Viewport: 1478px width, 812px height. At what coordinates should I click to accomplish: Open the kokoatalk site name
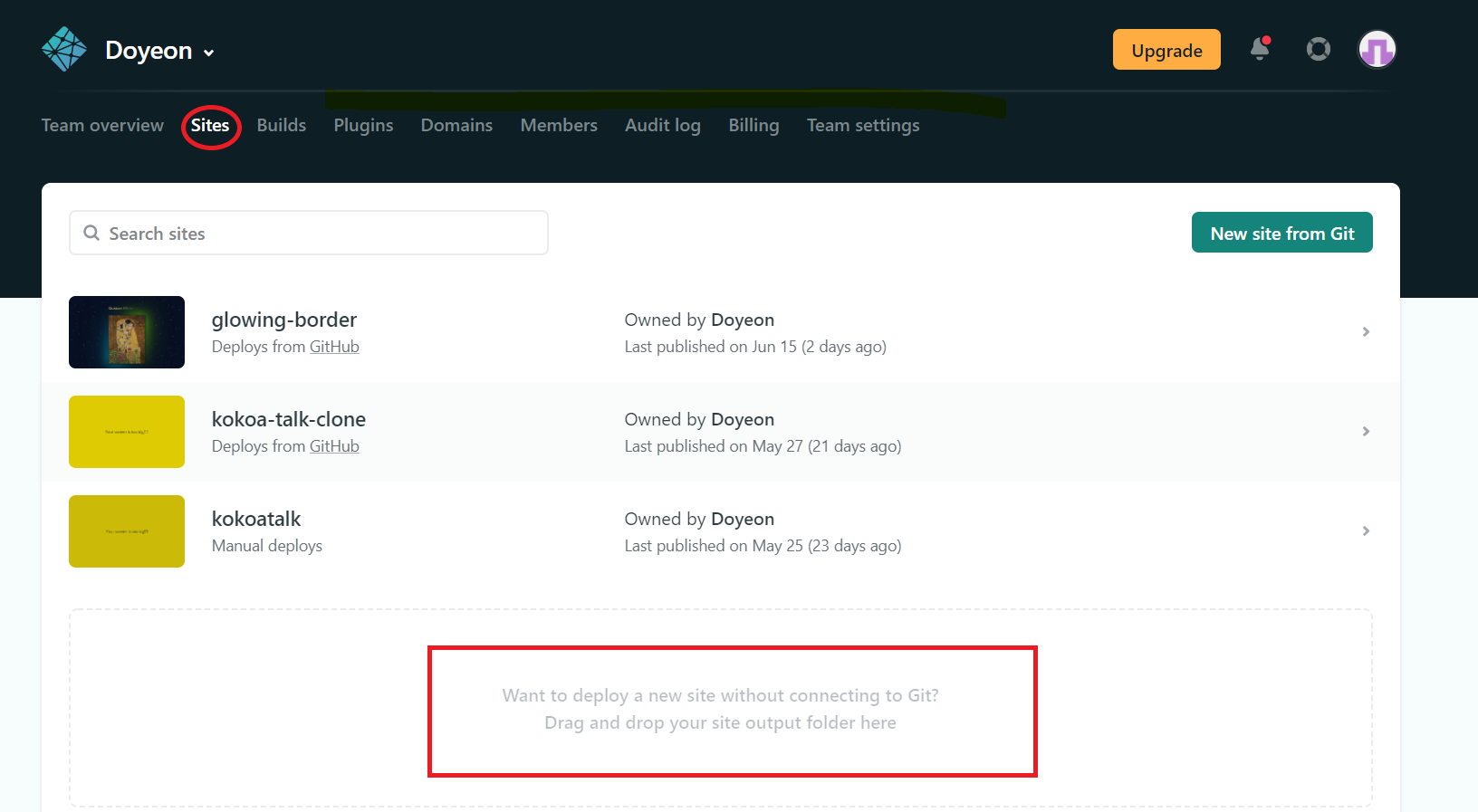[256, 519]
